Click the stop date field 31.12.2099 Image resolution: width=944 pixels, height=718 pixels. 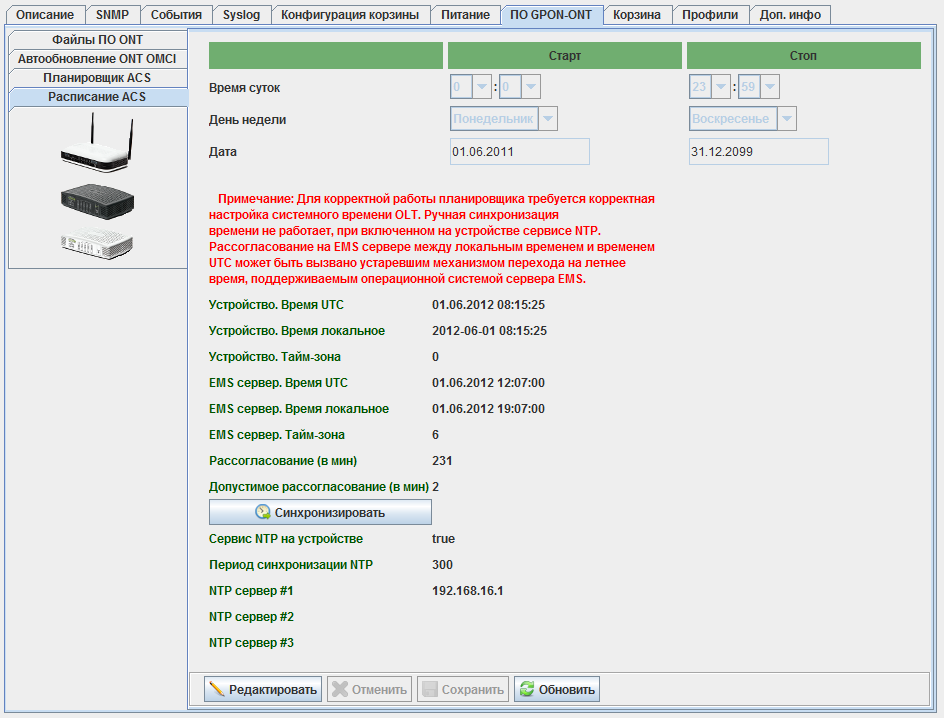coord(759,152)
